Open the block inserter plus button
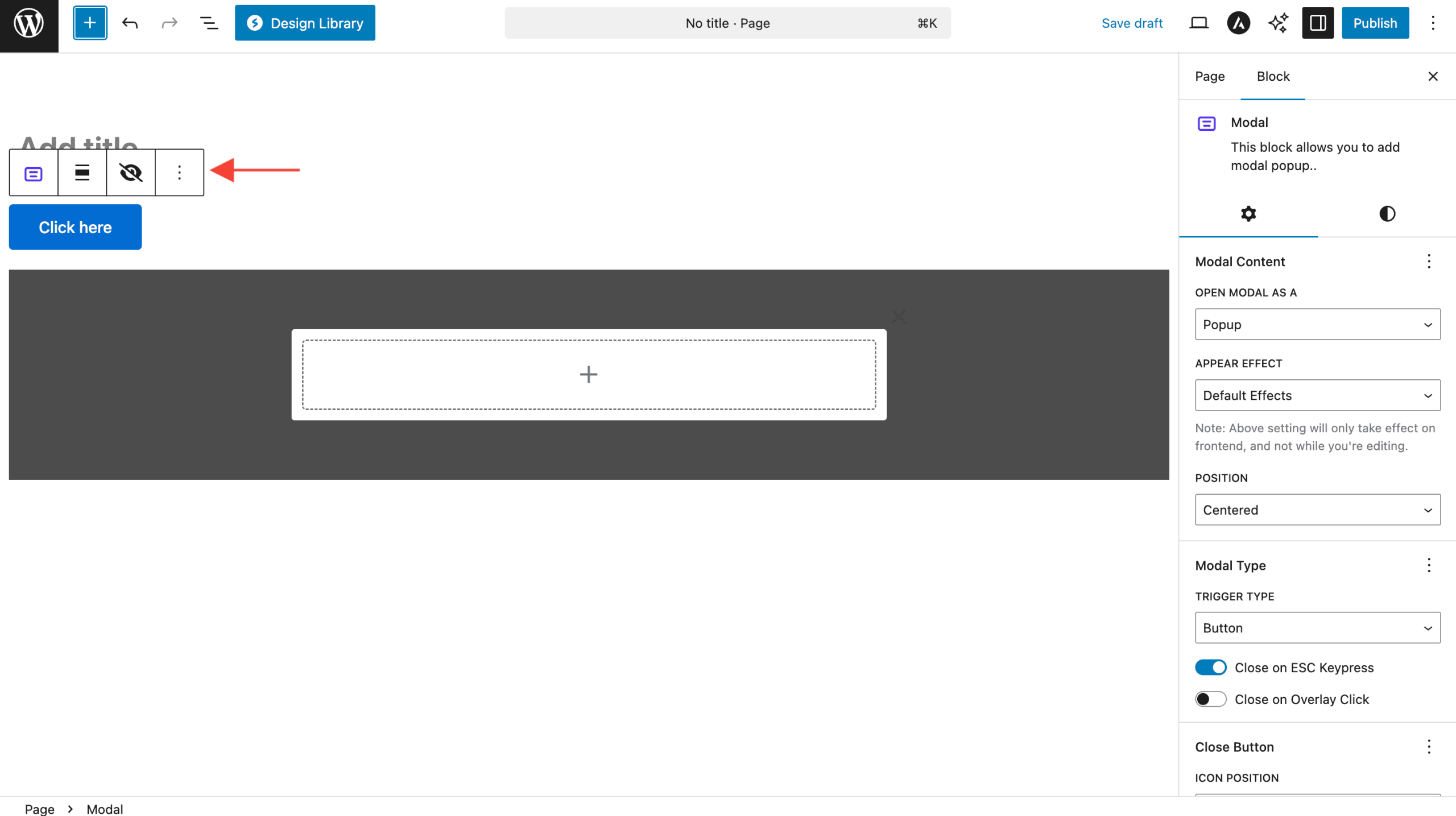Screen dimensions: 1456x816 pos(90,23)
